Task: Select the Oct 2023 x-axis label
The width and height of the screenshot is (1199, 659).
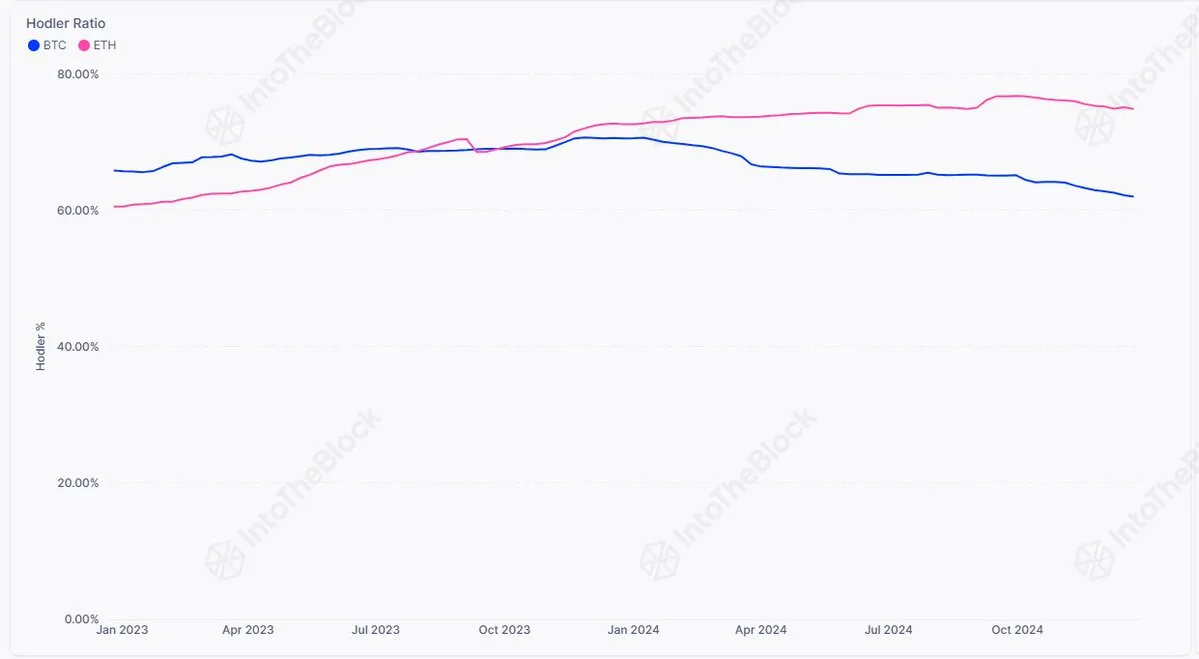Action: 504,630
